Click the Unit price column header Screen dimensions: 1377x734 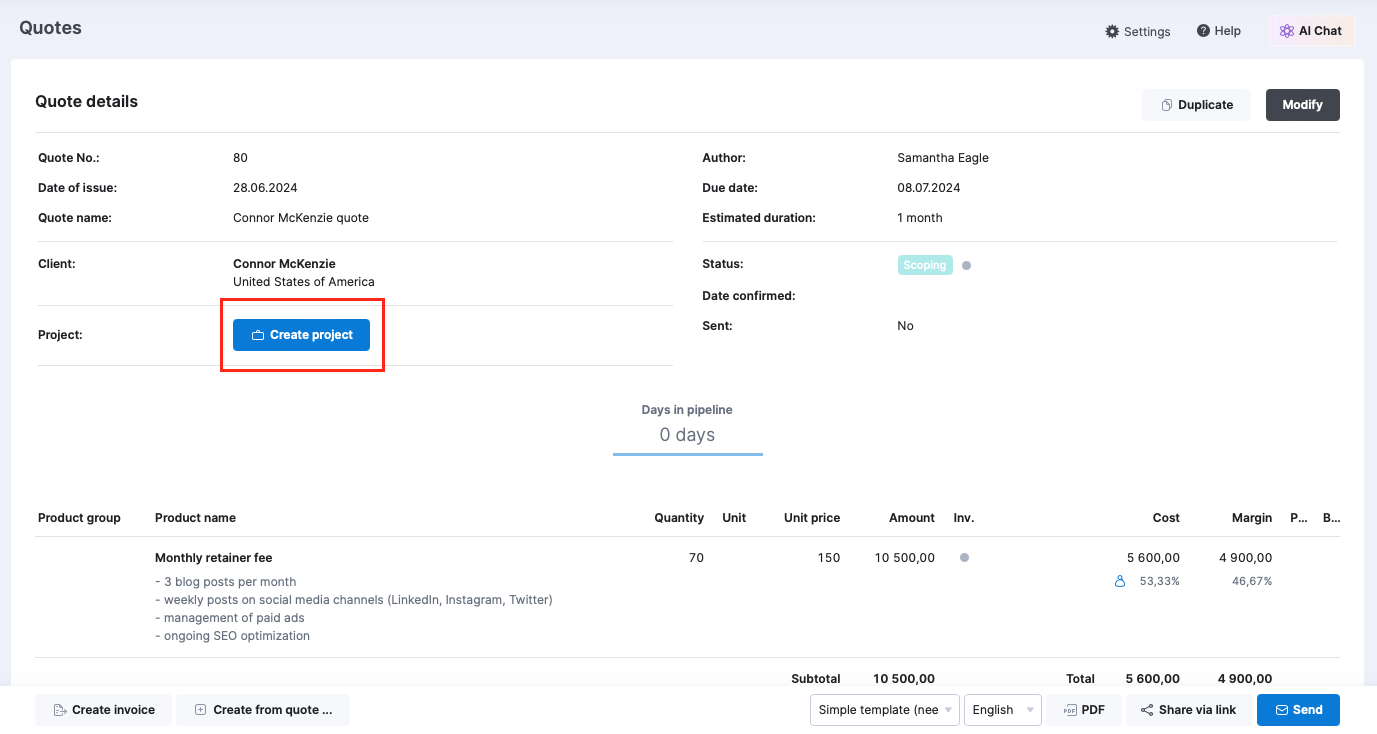(812, 518)
